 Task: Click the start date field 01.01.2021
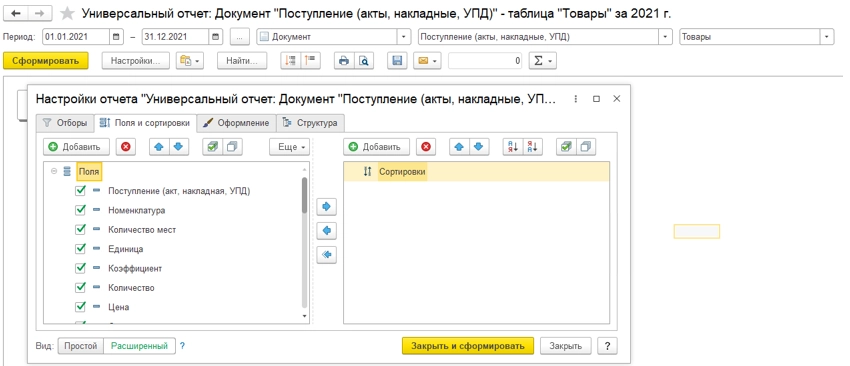(75, 37)
